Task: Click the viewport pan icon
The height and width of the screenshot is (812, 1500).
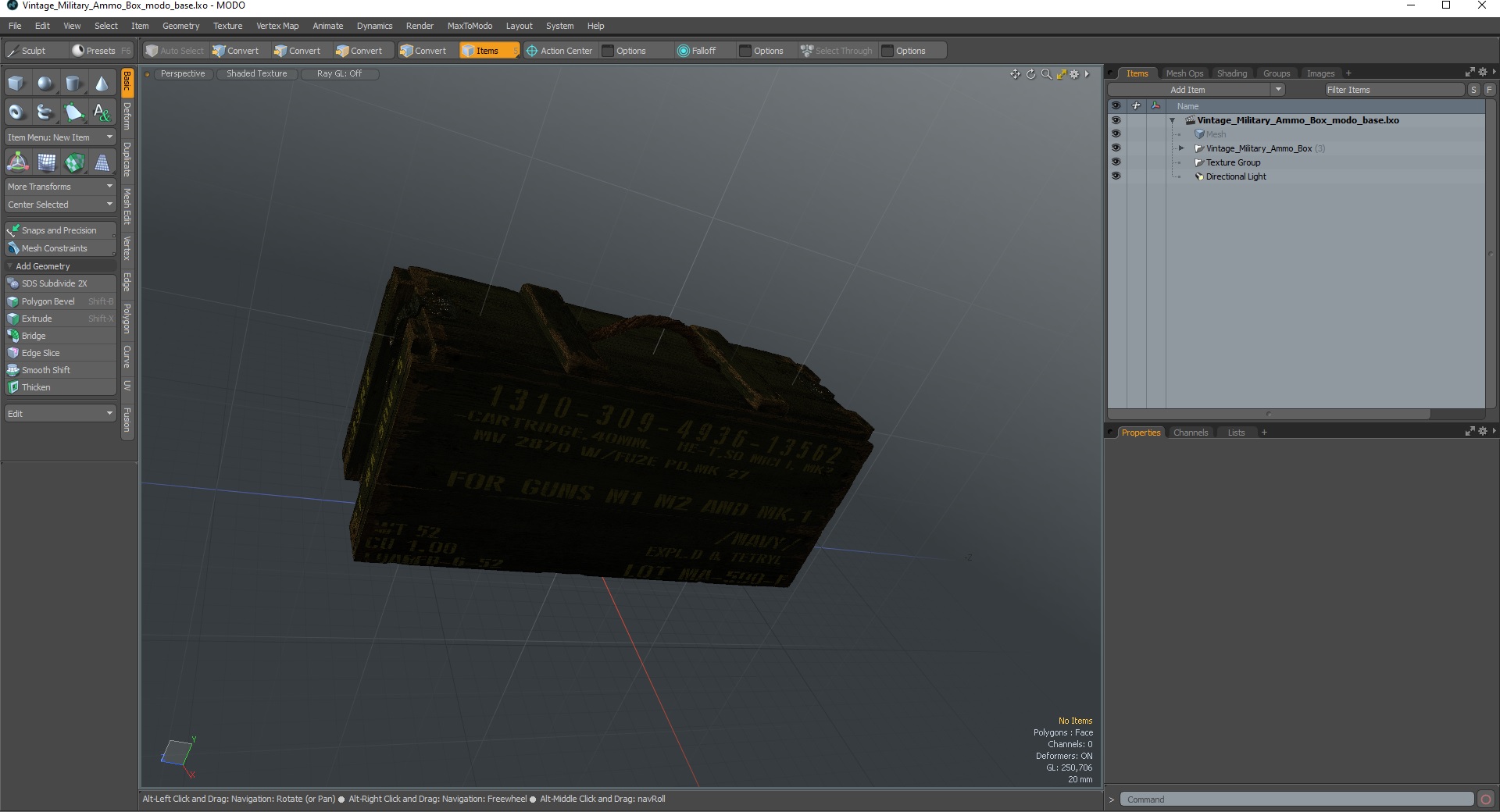Action: point(1015,74)
